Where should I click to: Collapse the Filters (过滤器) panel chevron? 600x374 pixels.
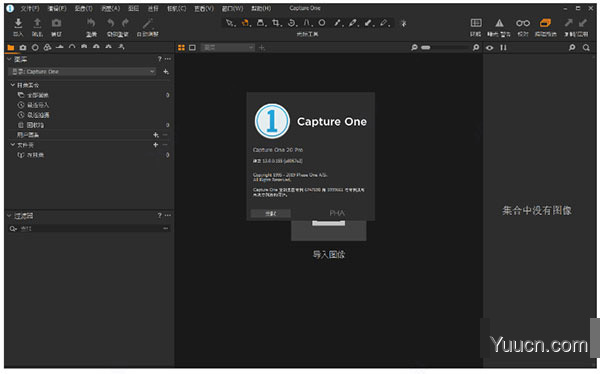tap(10, 216)
